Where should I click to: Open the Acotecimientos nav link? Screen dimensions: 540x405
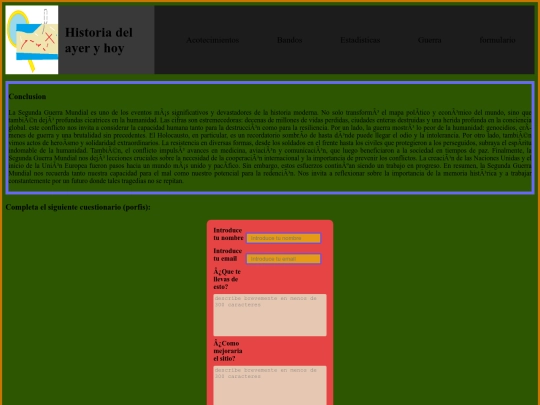point(212,40)
